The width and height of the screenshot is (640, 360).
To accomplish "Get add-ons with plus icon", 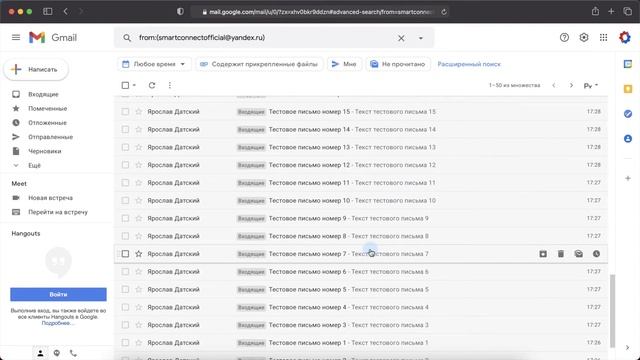I will (628, 178).
